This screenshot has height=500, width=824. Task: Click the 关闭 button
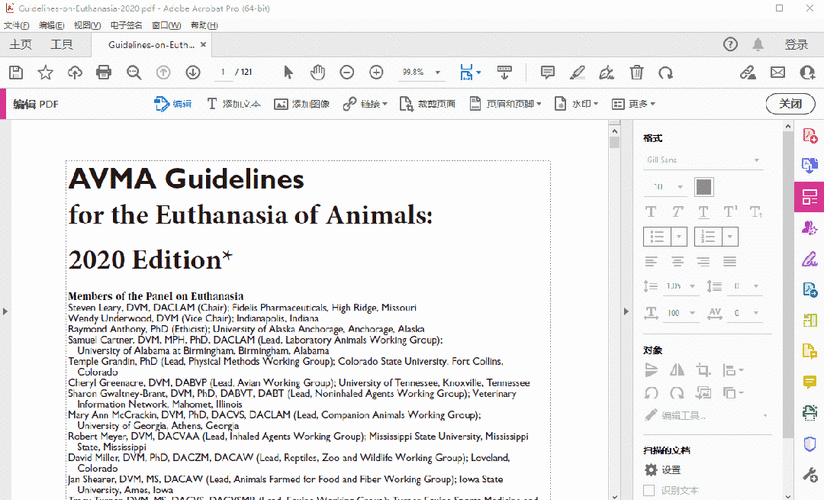(x=790, y=104)
